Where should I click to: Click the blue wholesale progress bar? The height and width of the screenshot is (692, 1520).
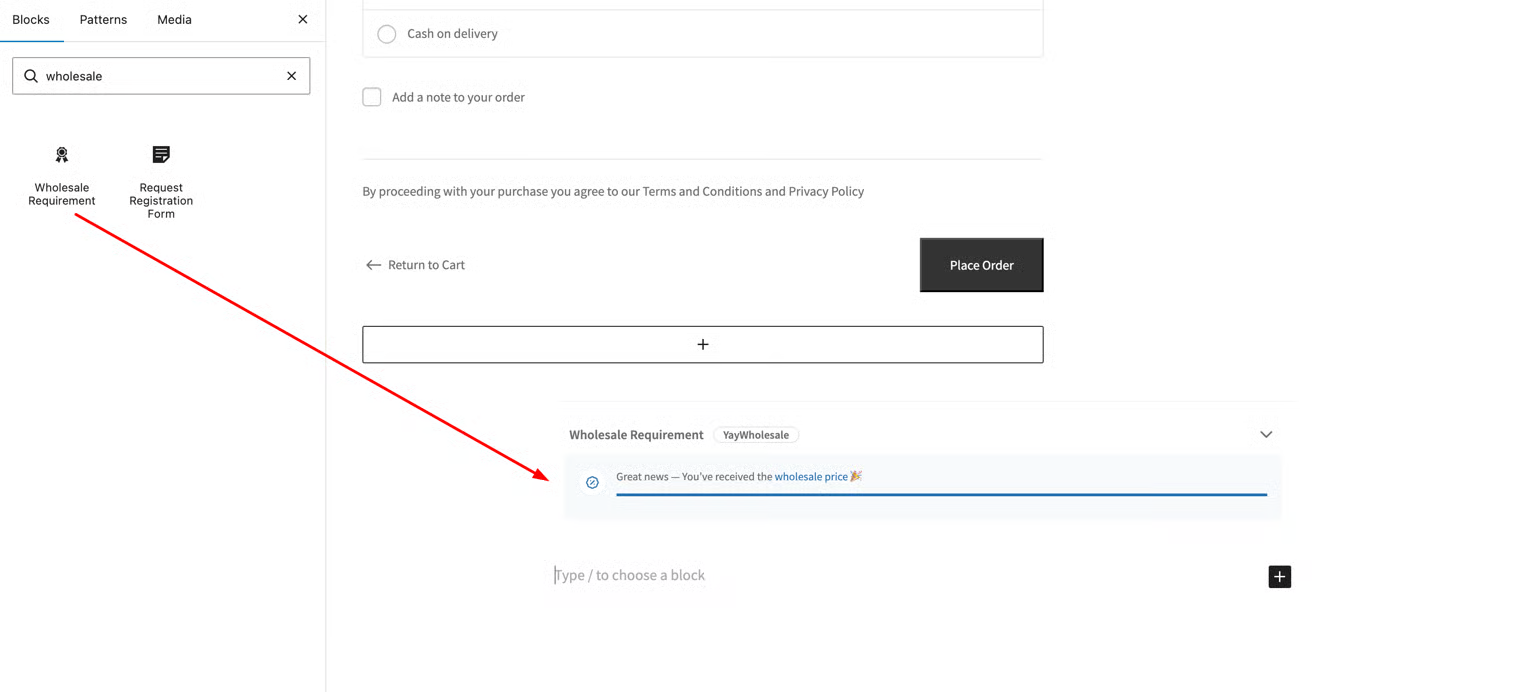pyautogui.click(x=940, y=494)
